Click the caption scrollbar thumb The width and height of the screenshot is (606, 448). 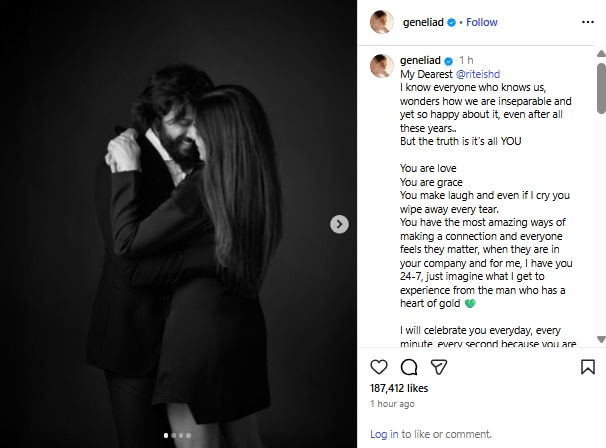point(601,89)
